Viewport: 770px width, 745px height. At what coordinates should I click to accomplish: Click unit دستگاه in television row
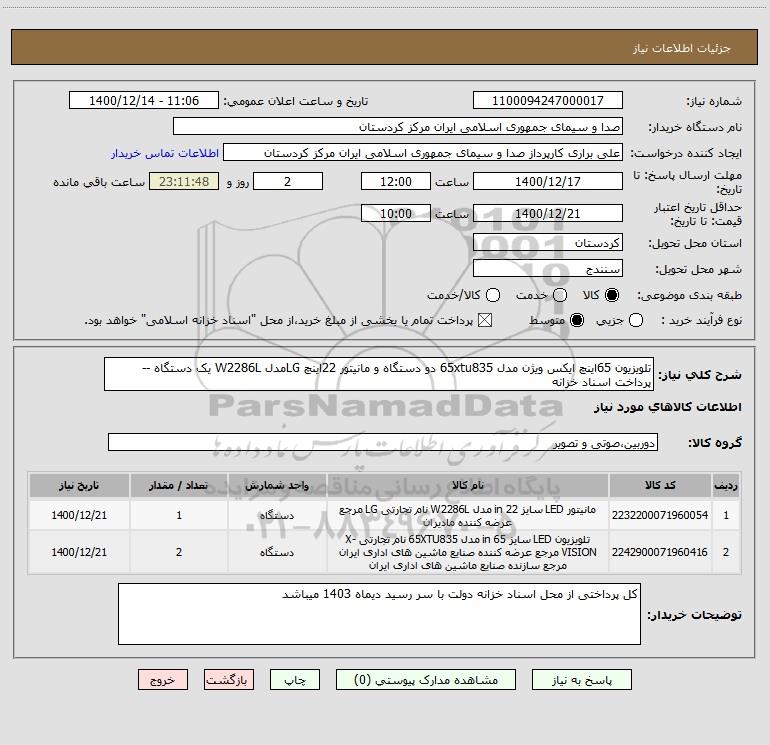point(277,552)
